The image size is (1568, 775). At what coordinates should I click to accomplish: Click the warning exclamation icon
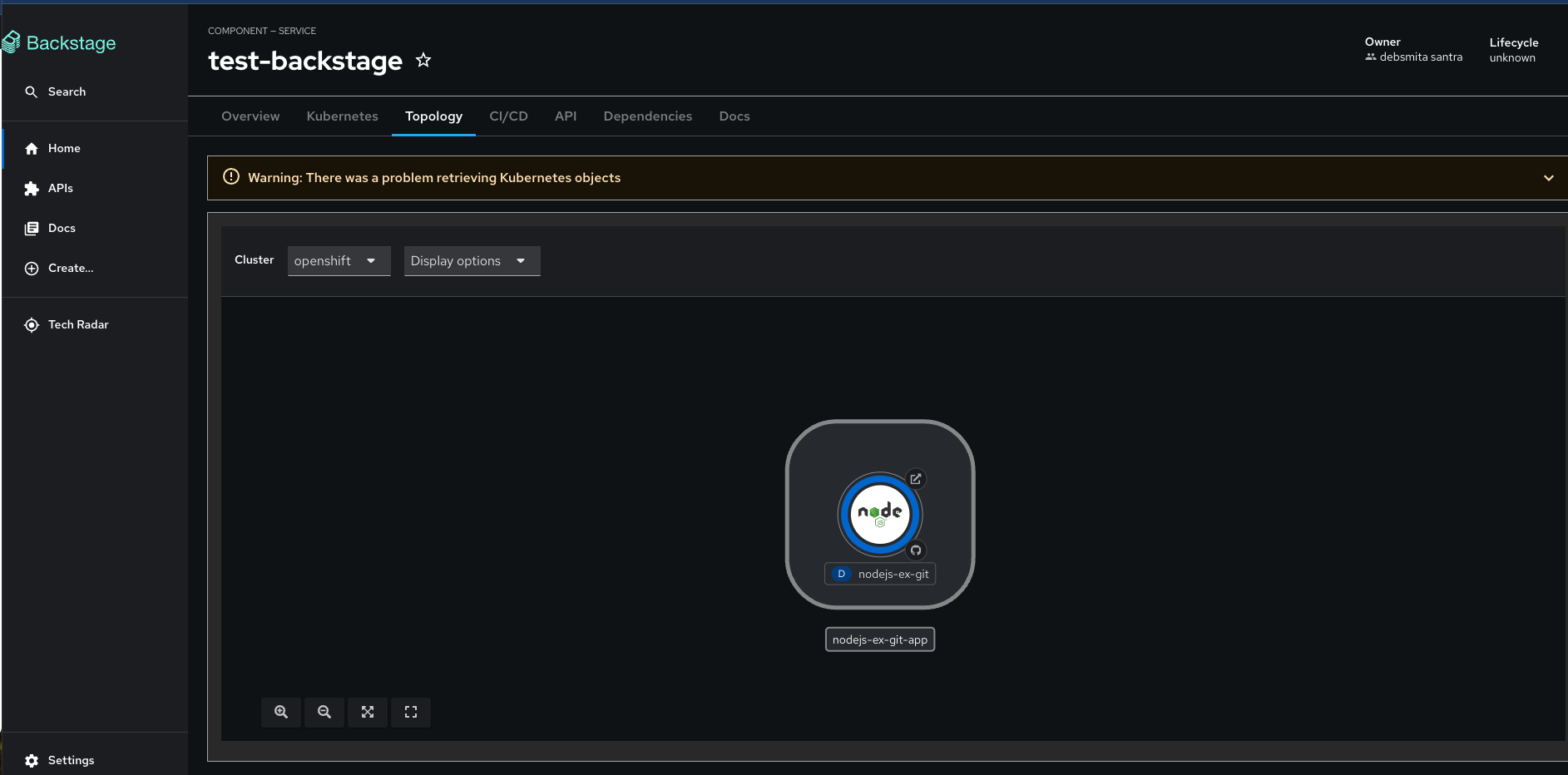tap(231, 177)
